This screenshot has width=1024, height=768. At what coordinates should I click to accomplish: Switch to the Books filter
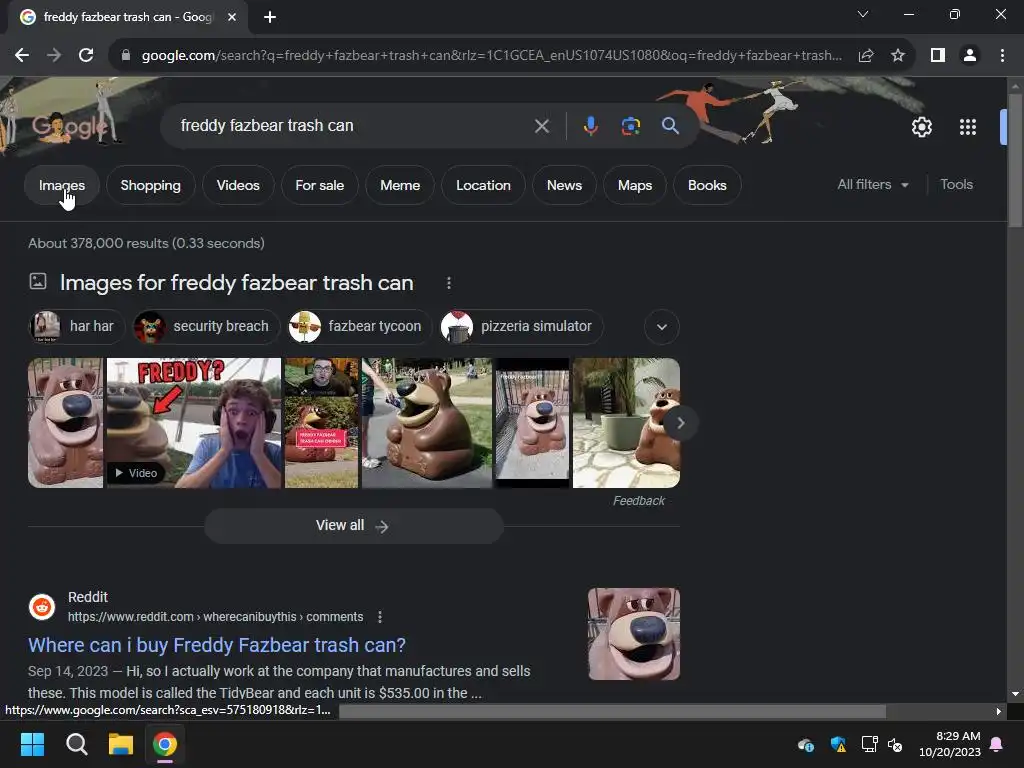(x=707, y=185)
